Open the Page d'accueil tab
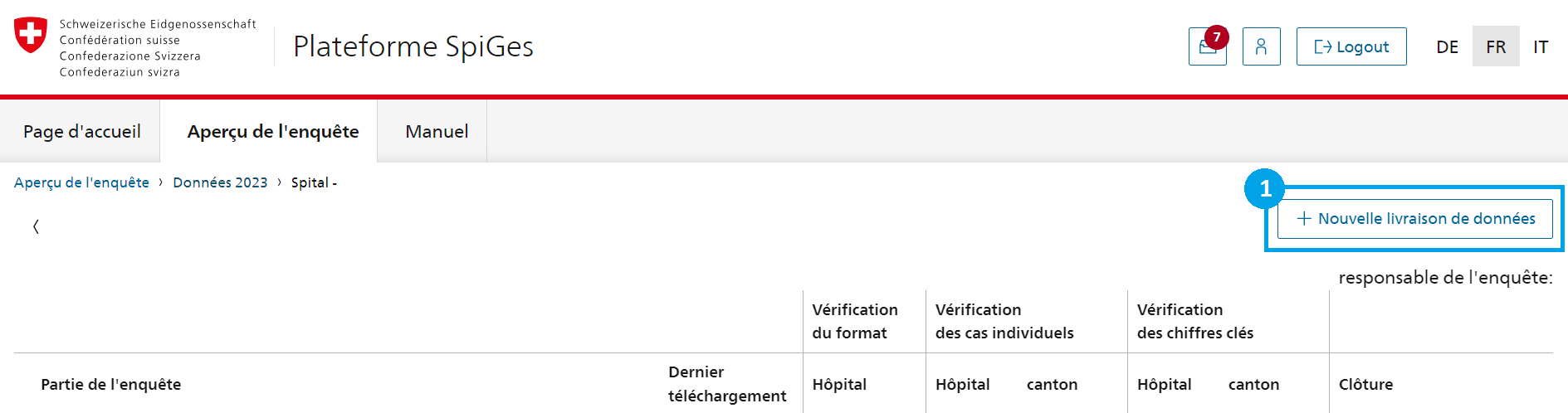The height and width of the screenshot is (413, 1568). pos(81,131)
